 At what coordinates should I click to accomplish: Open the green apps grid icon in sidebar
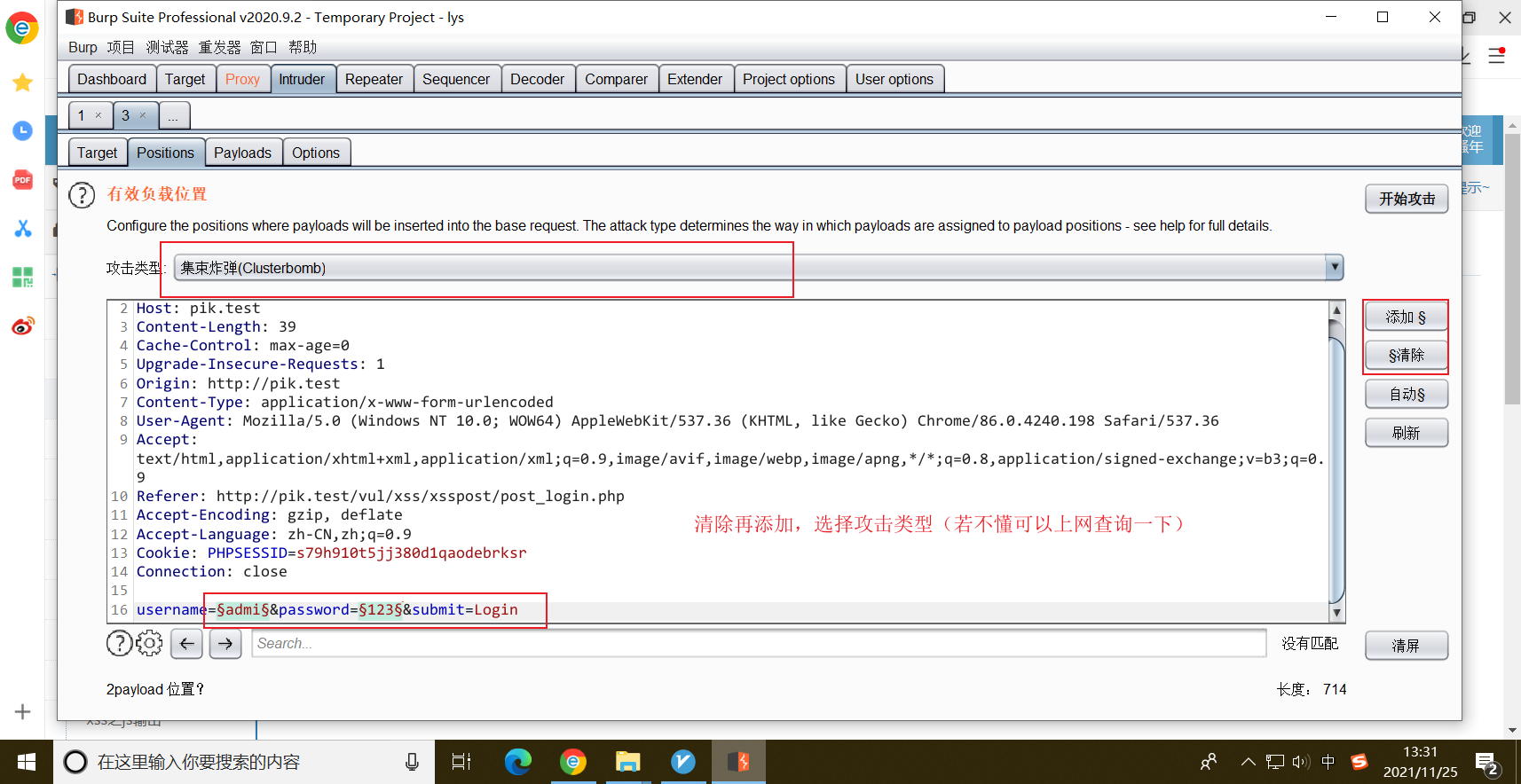(x=23, y=278)
